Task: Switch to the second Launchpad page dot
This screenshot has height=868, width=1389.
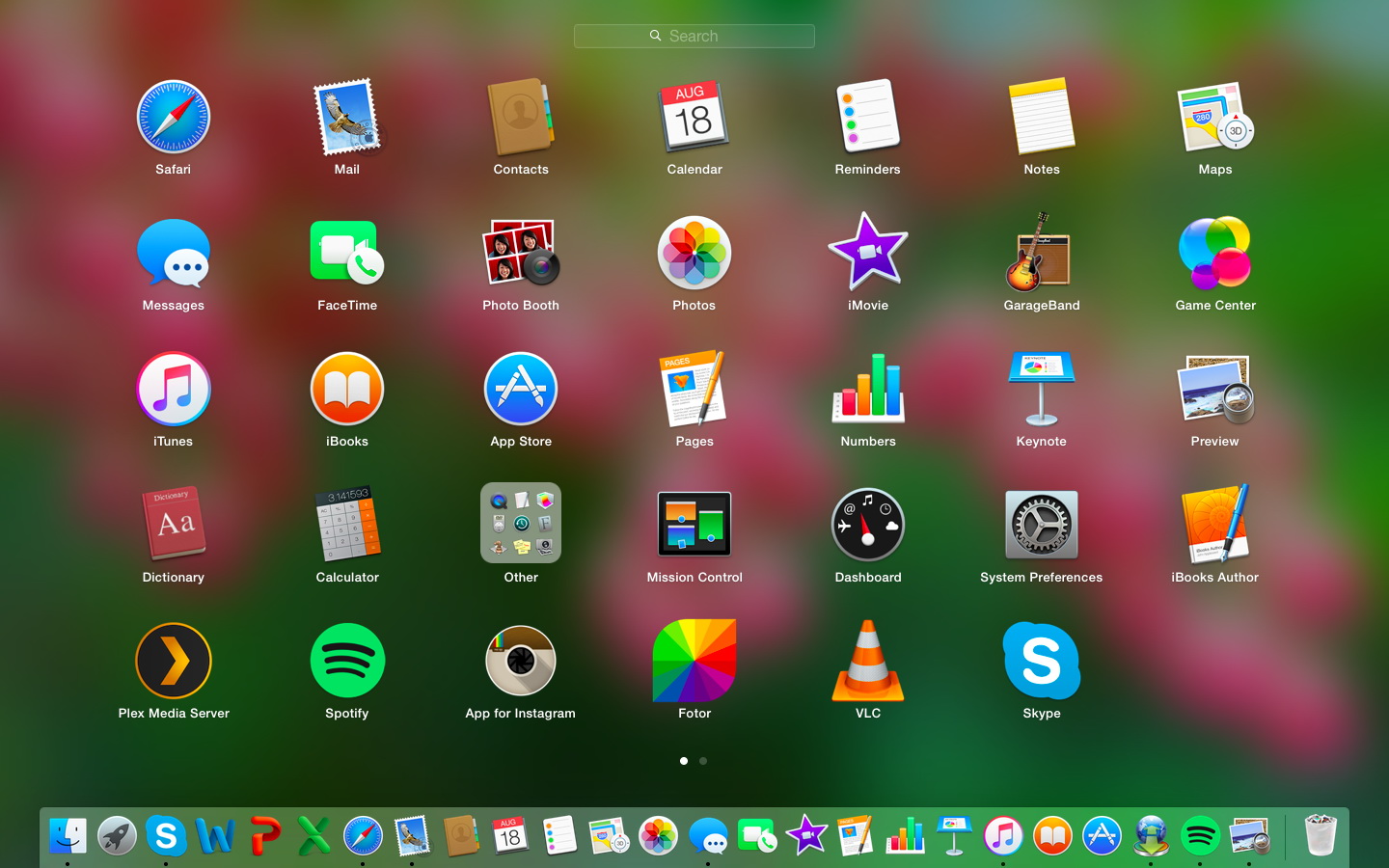Action: 703,761
